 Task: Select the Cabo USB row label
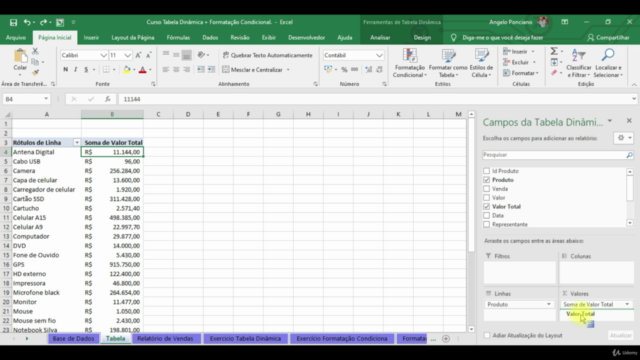click(27, 162)
